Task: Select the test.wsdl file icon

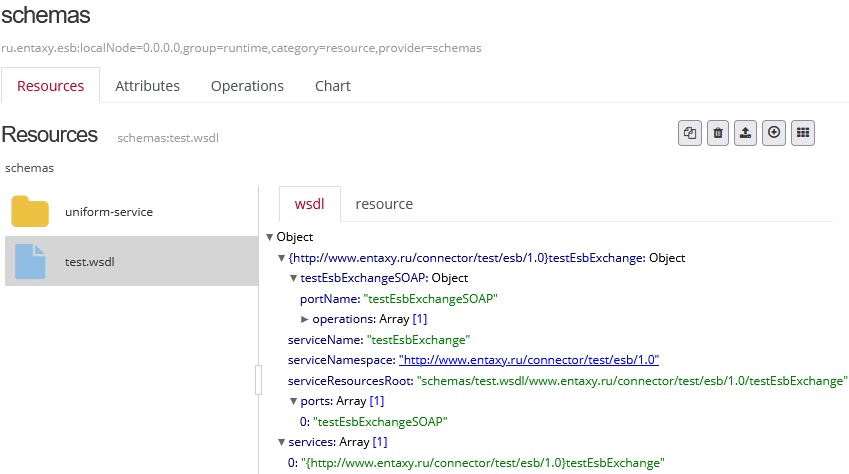Action: [30, 261]
